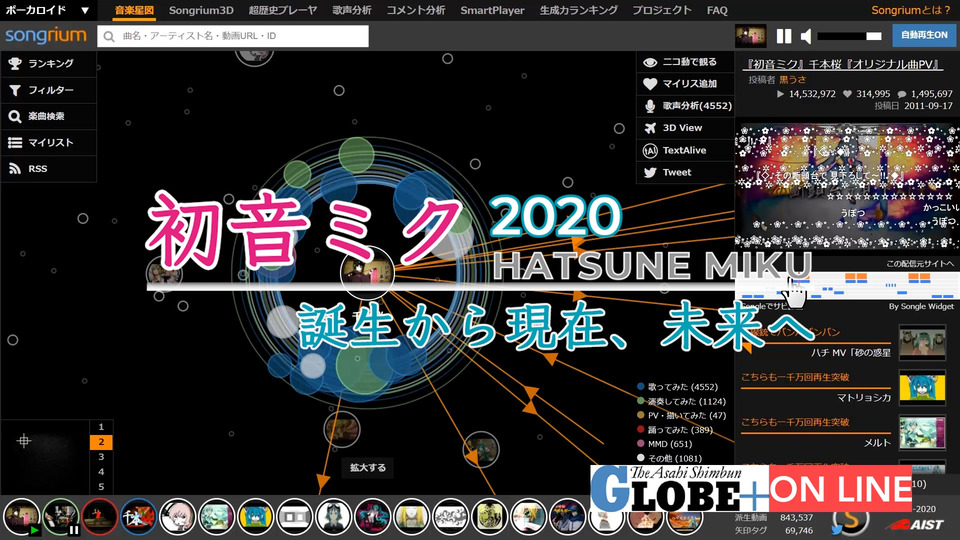The height and width of the screenshot is (540, 960).
Task: Open uploader 黒うさ's link
Action: click(792, 80)
